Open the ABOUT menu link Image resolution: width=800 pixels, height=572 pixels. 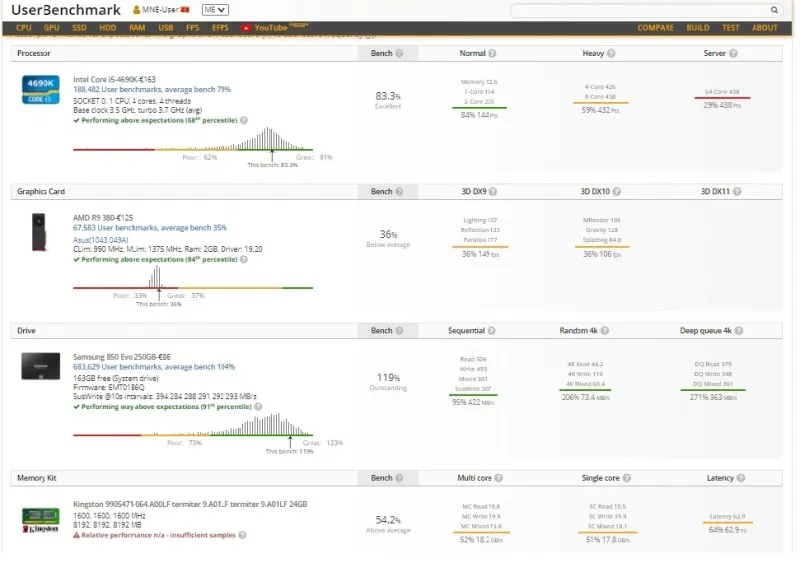pyautogui.click(x=764, y=28)
